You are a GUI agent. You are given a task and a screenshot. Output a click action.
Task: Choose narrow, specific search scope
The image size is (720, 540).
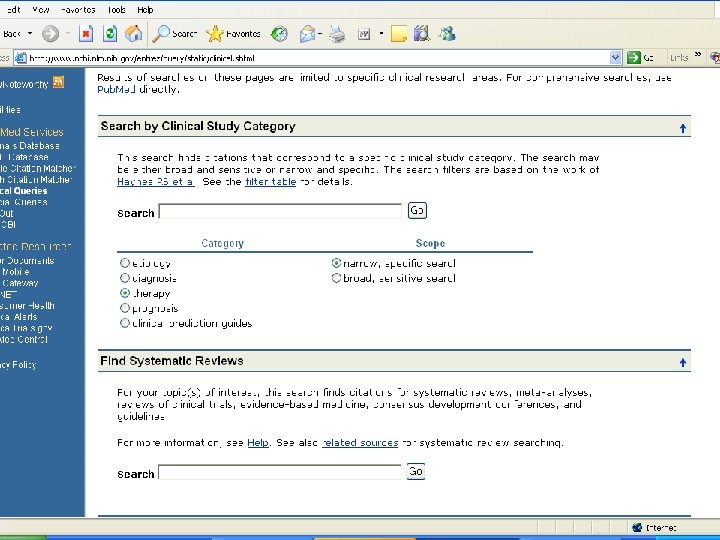click(336, 263)
